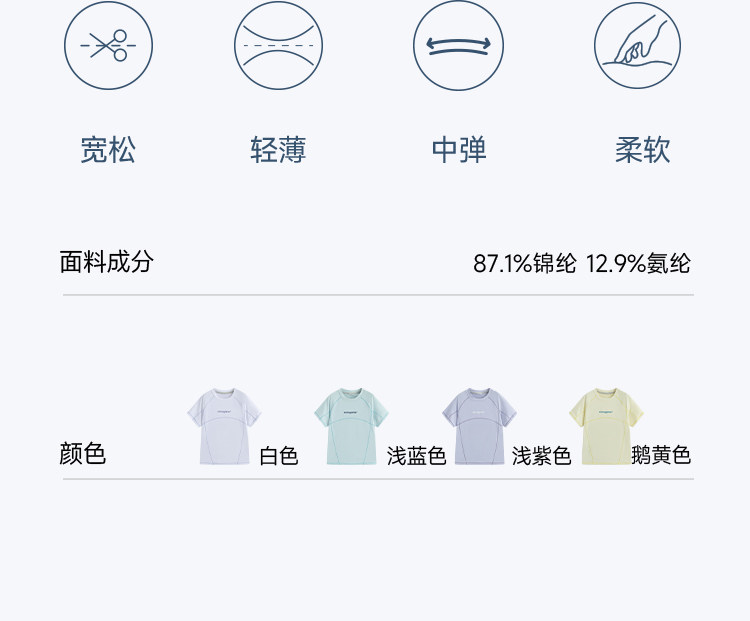Click the 87.1%锦纶 composition text
750x621 pixels.
click(525, 264)
